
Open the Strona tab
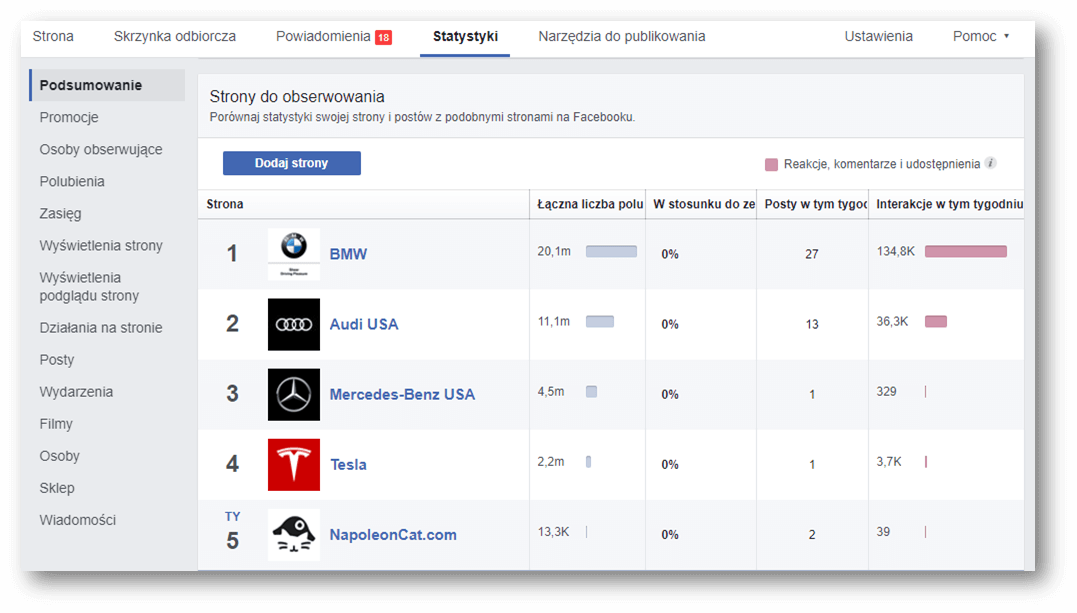pos(53,36)
